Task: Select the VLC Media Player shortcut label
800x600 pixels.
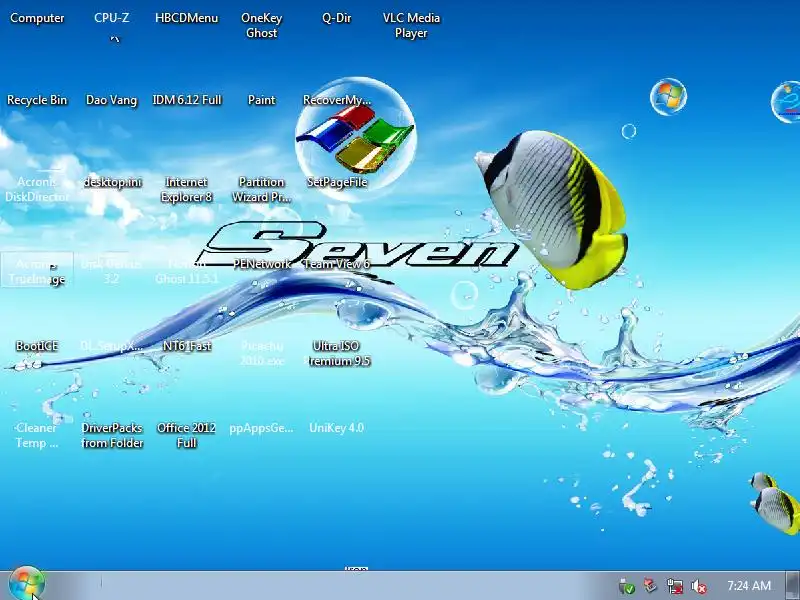Action: (411, 26)
